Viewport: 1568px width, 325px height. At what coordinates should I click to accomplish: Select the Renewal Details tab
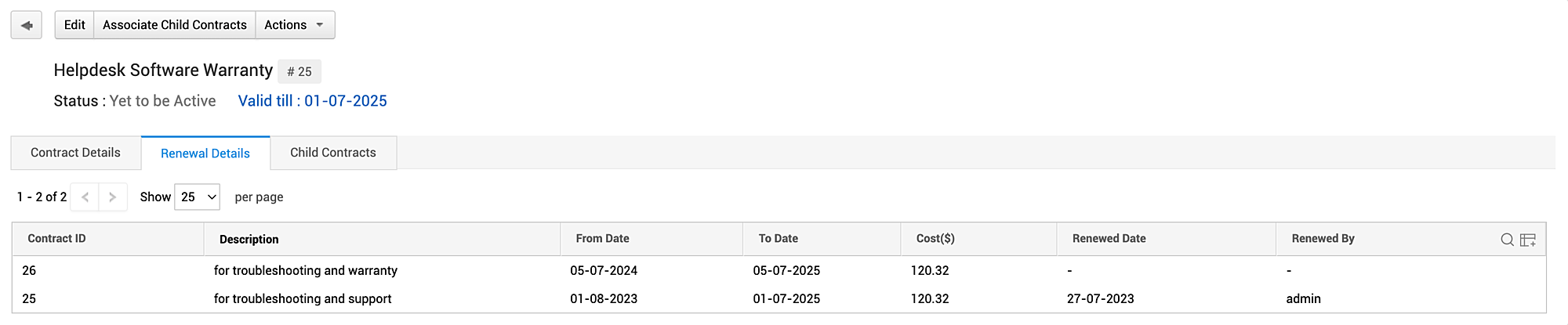click(x=205, y=153)
